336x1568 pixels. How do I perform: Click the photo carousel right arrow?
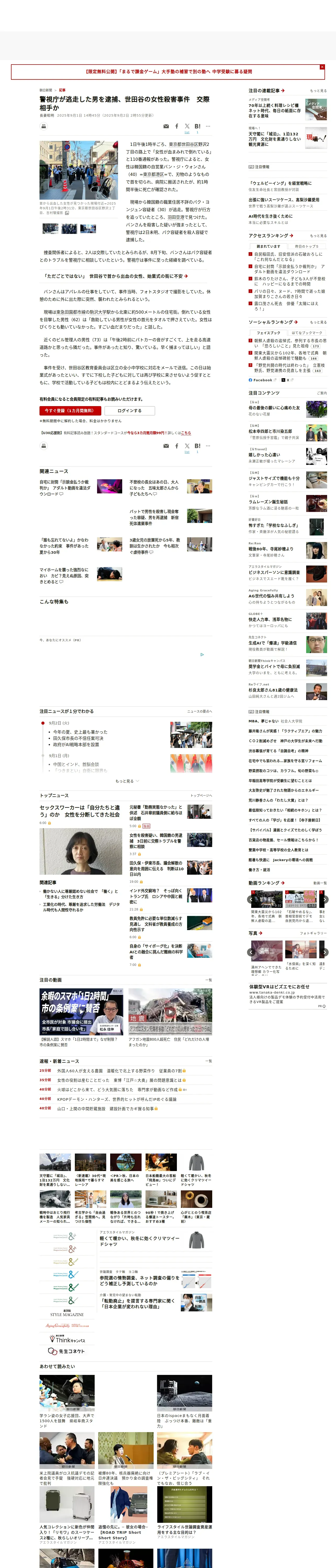(324, 952)
